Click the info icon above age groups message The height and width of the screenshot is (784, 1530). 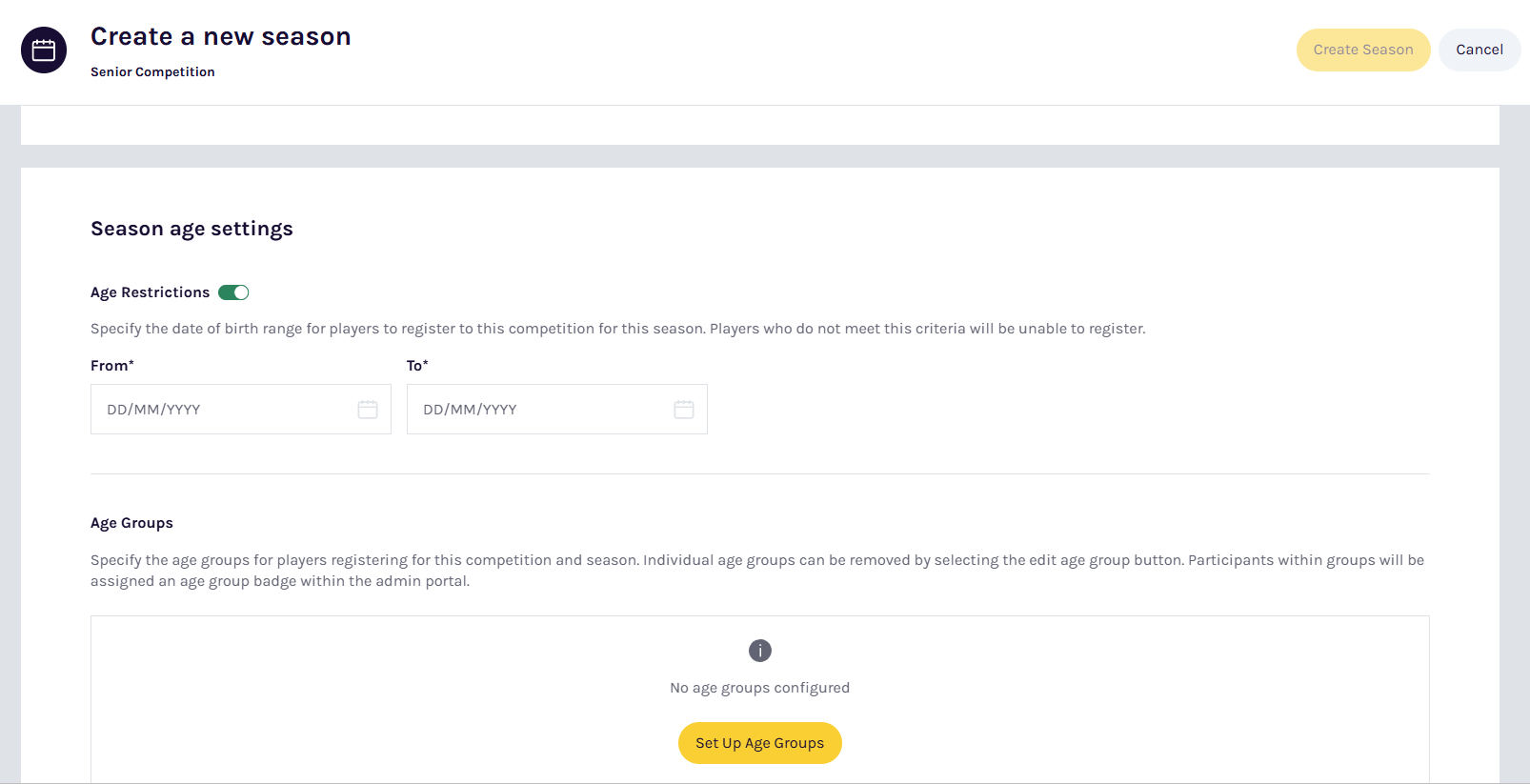pos(760,651)
